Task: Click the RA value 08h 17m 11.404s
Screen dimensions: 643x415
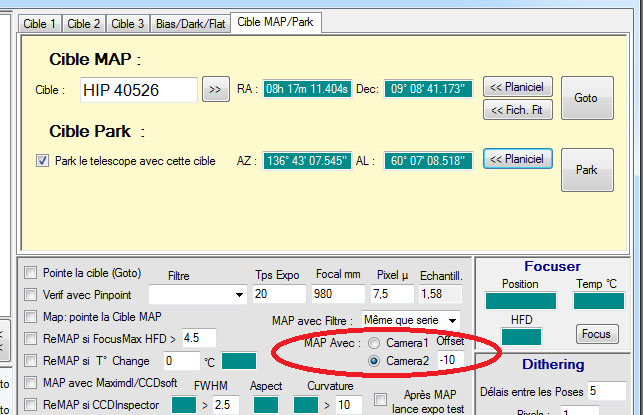Action: pos(307,89)
